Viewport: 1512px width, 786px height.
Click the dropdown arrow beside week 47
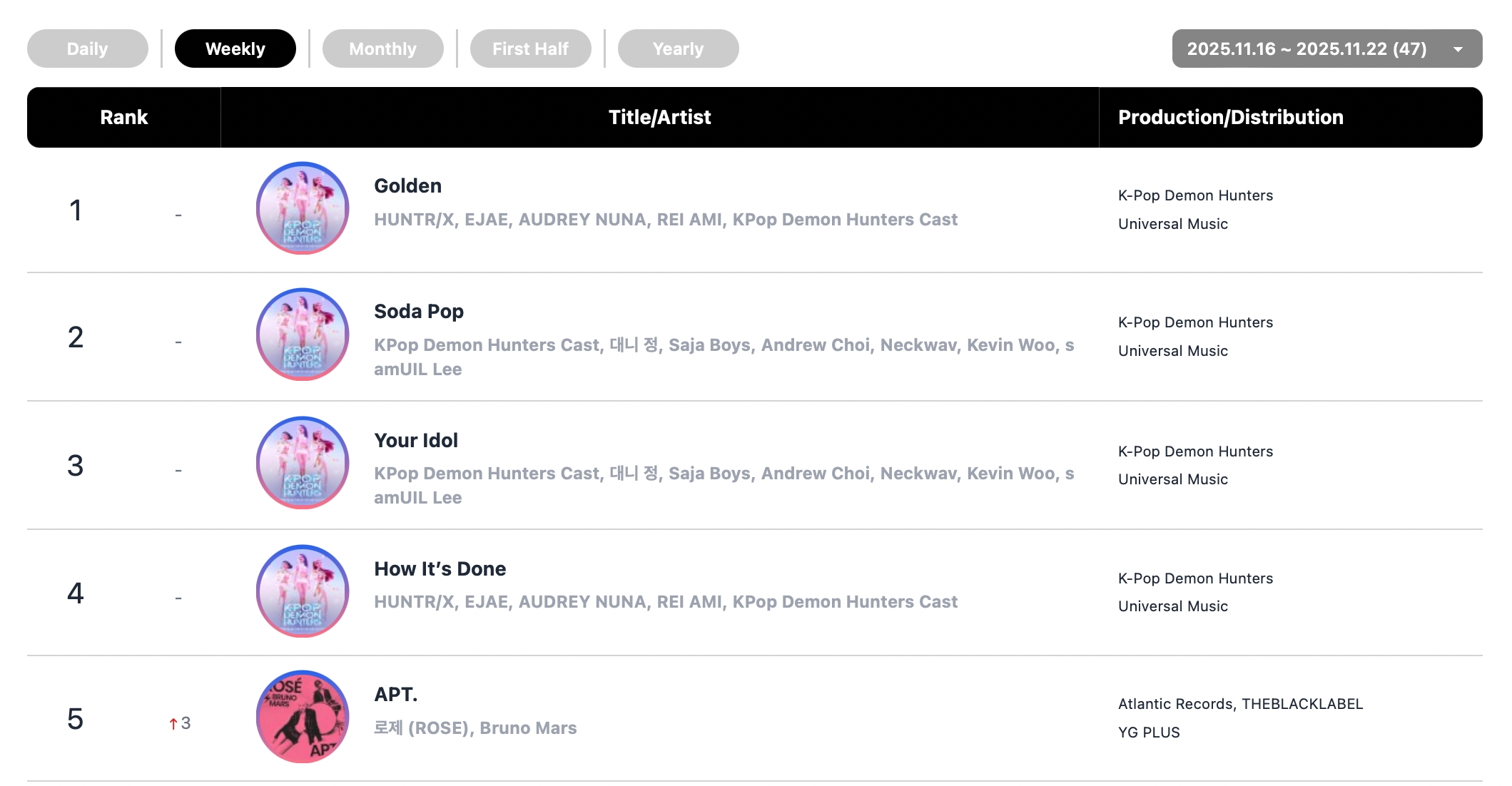[x=1458, y=49]
